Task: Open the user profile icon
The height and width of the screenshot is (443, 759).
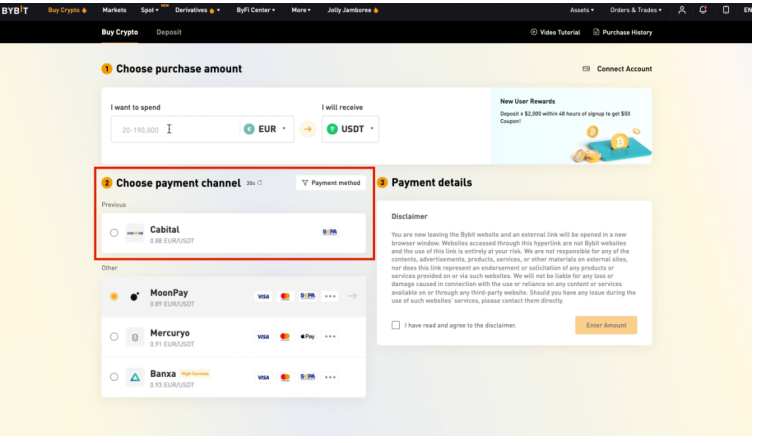Action: pyautogui.click(x=682, y=10)
